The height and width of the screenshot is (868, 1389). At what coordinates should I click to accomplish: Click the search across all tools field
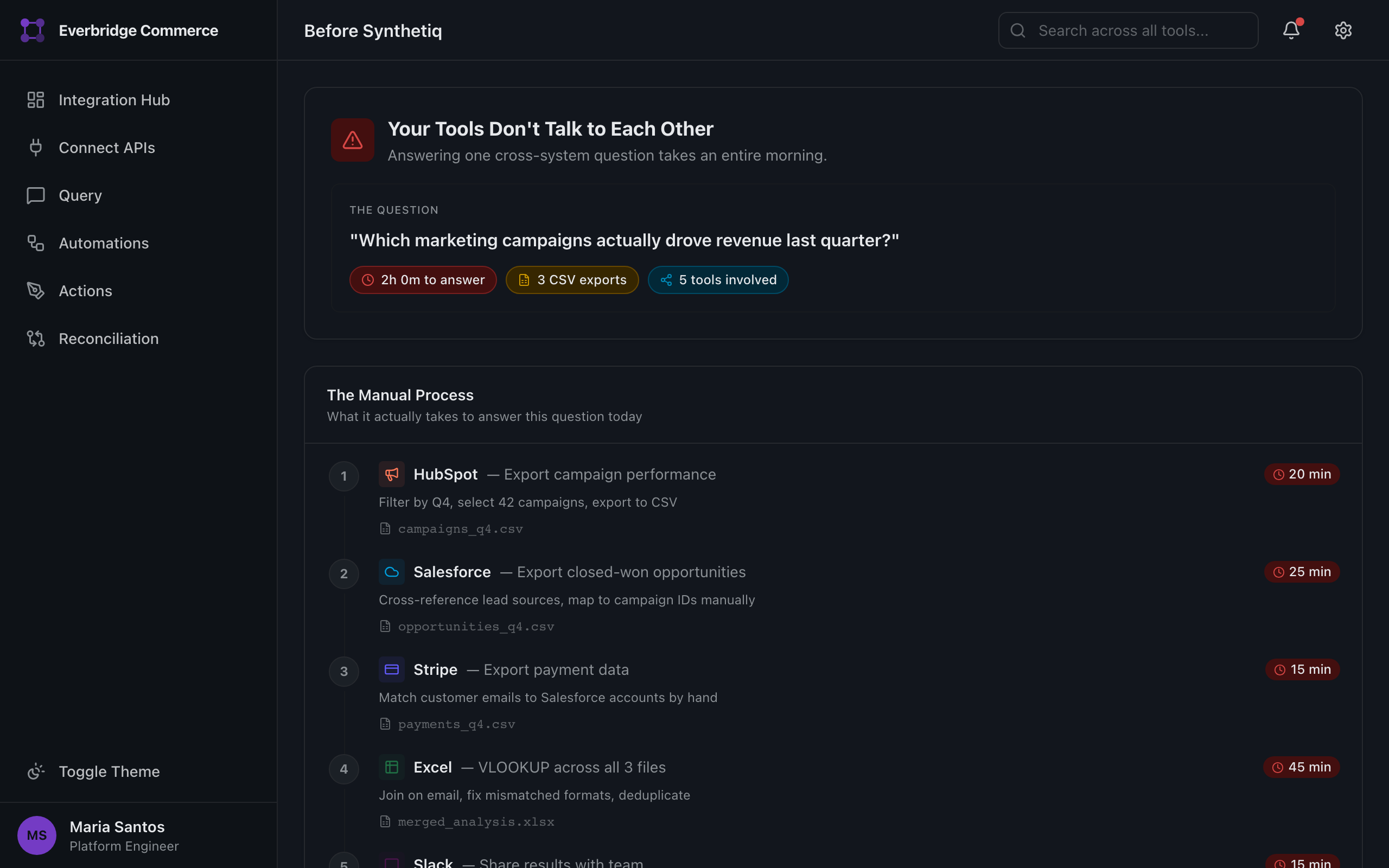[x=1127, y=30]
